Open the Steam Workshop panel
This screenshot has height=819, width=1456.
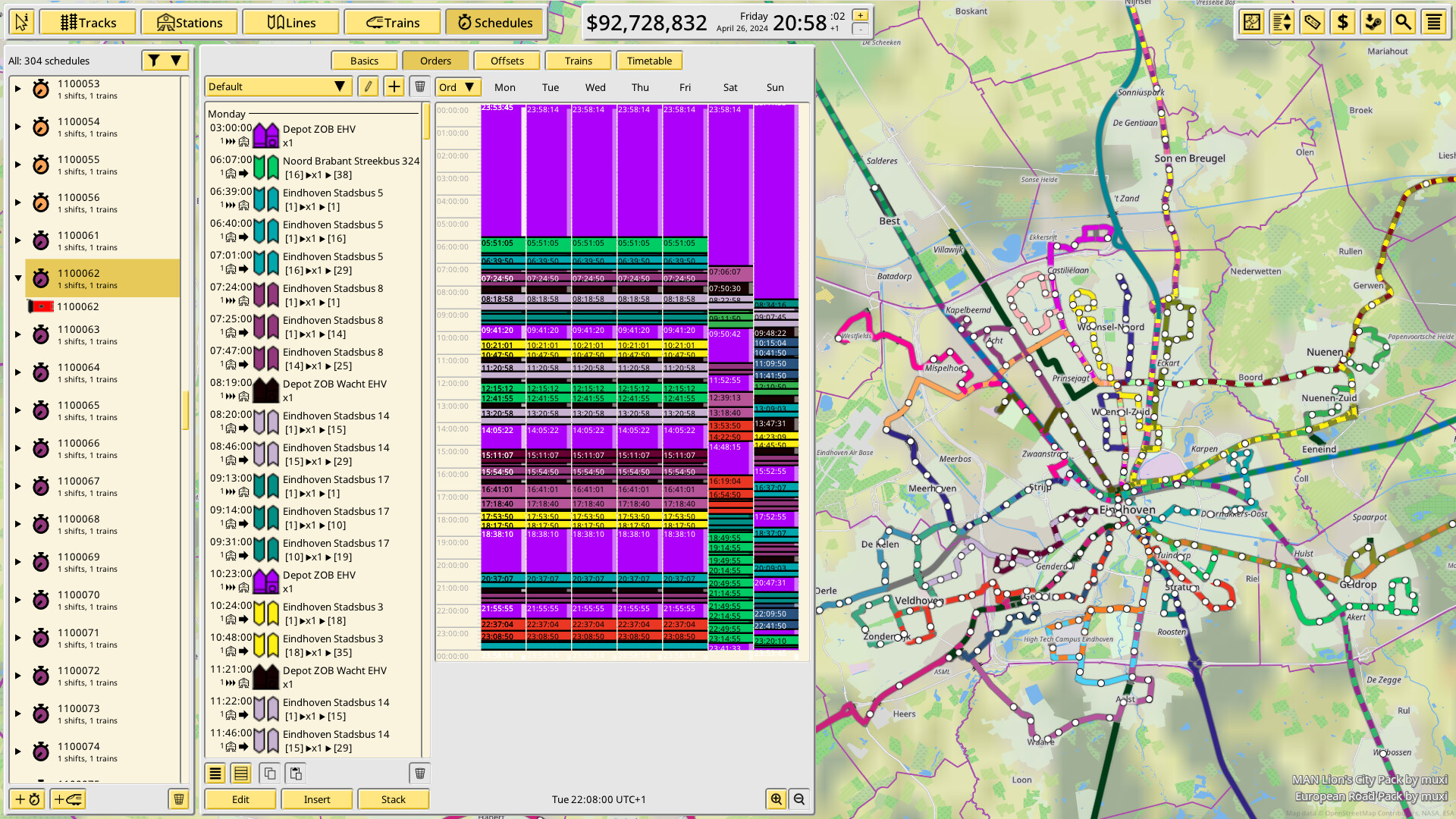coord(1373,22)
